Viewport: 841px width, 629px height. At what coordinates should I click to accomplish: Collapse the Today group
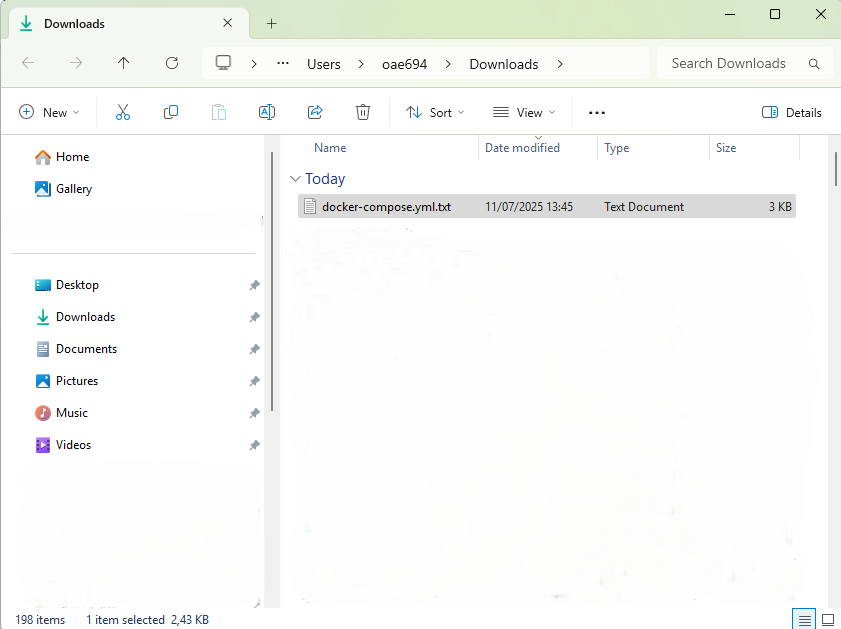coord(295,179)
